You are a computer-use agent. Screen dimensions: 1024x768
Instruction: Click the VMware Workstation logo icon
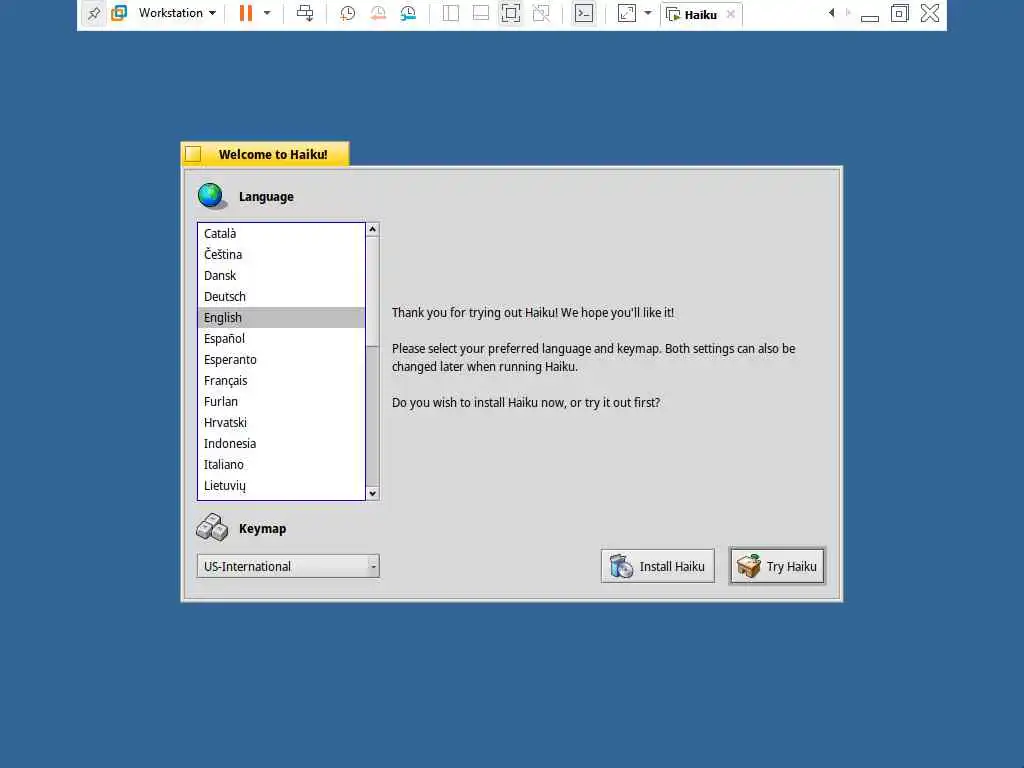click(119, 13)
